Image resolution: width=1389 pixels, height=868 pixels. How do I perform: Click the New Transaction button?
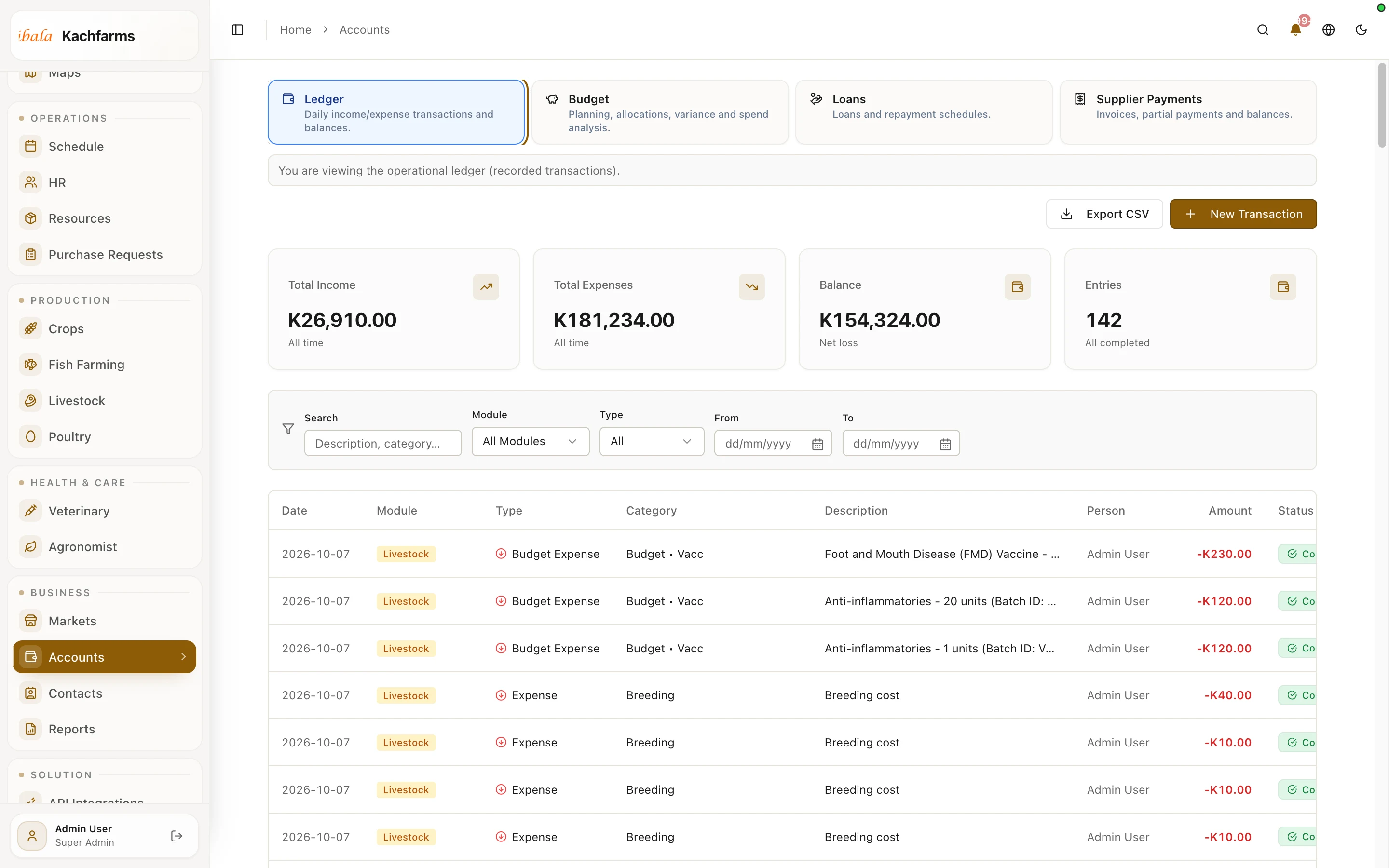tap(1243, 214)
